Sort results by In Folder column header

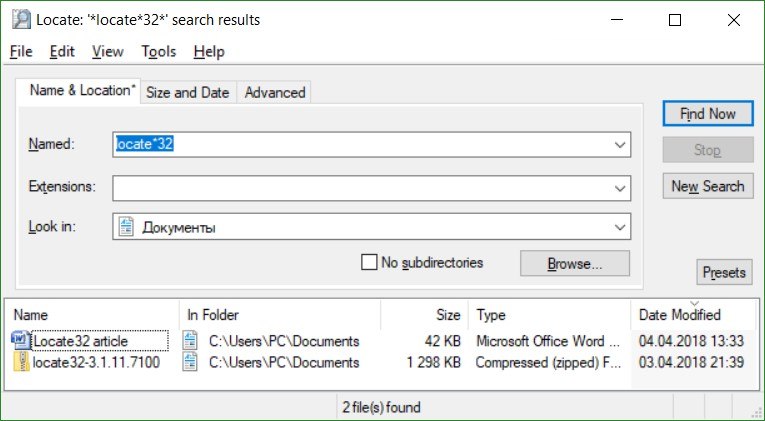[x=280, y=315]
